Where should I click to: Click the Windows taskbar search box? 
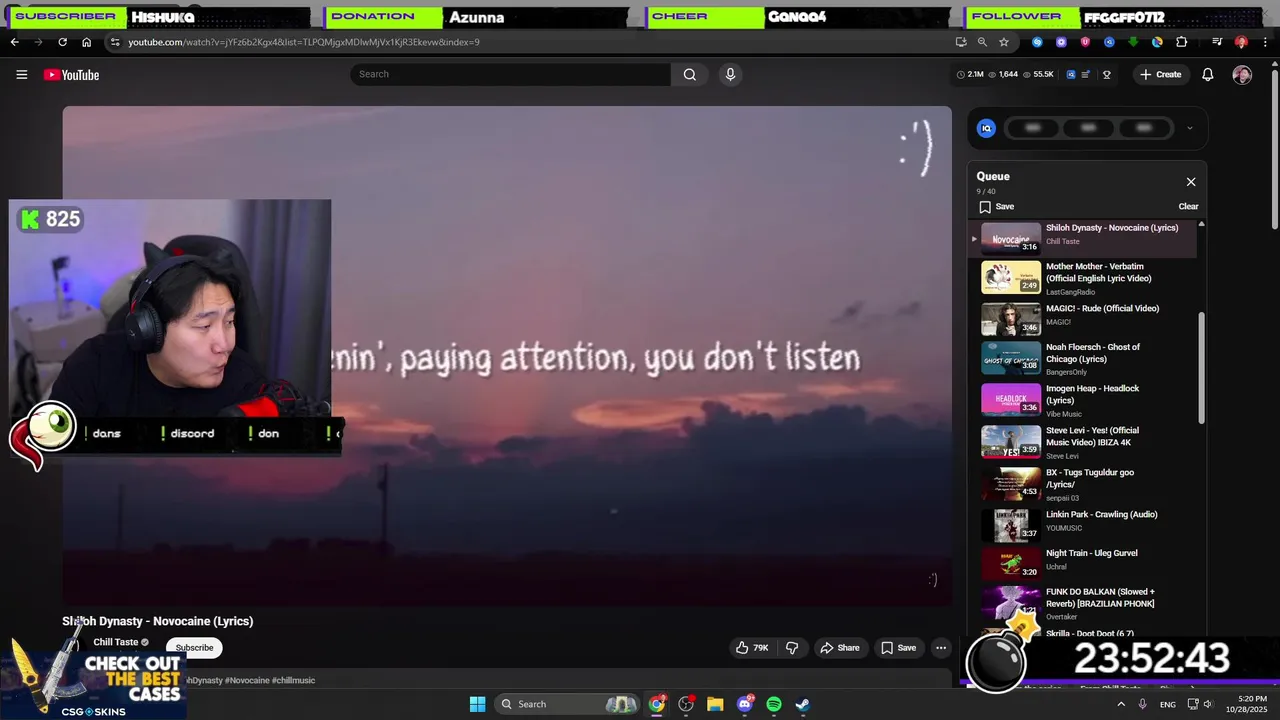[567, 704]
